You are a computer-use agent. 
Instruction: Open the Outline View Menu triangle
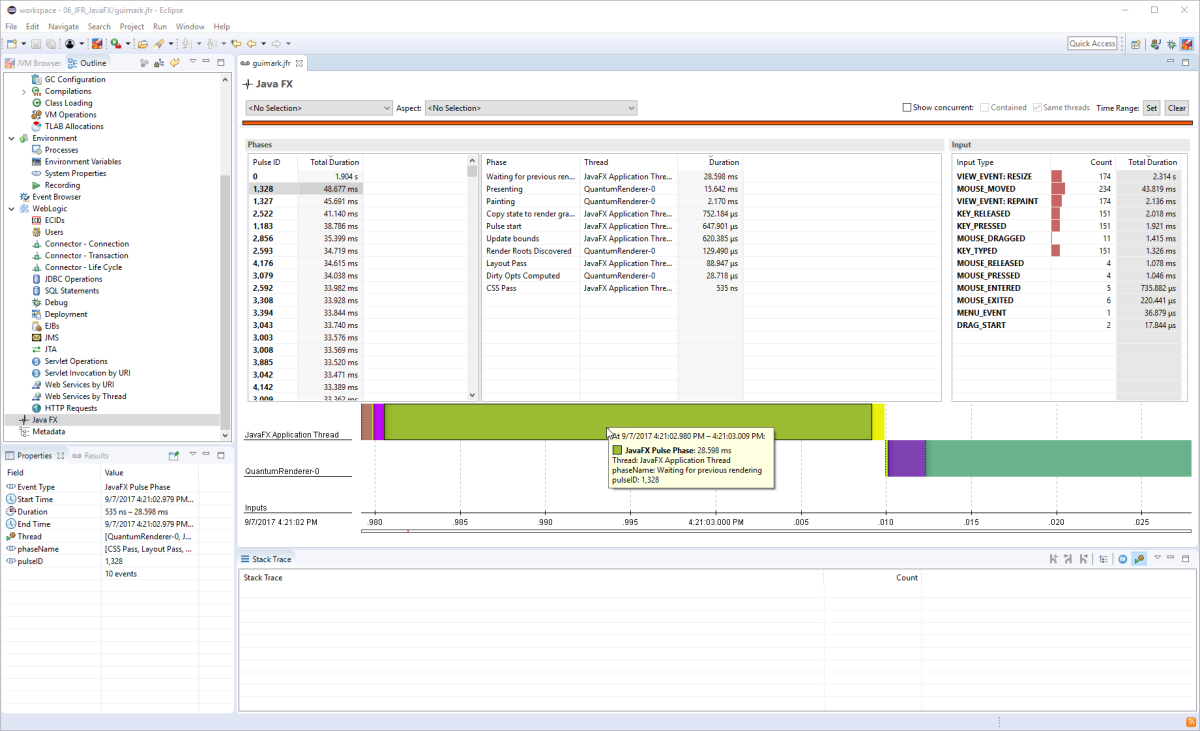pyautogui.click(x=192, y=61)
